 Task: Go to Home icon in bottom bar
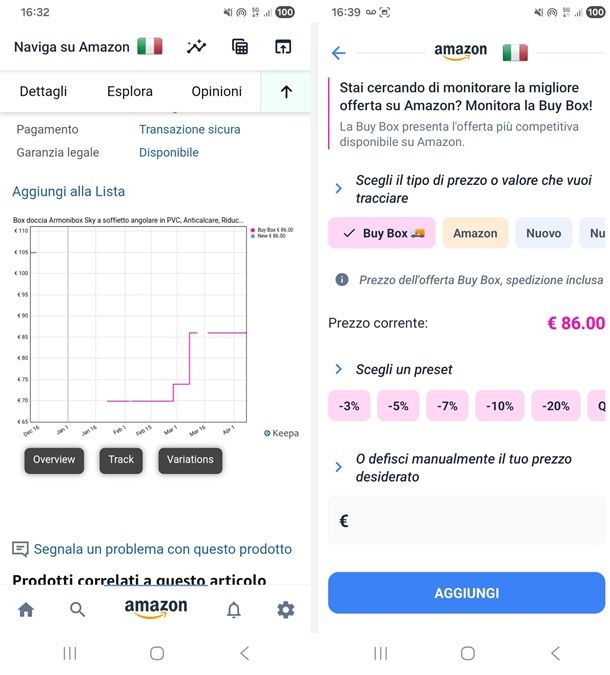[x=26, y=609]
